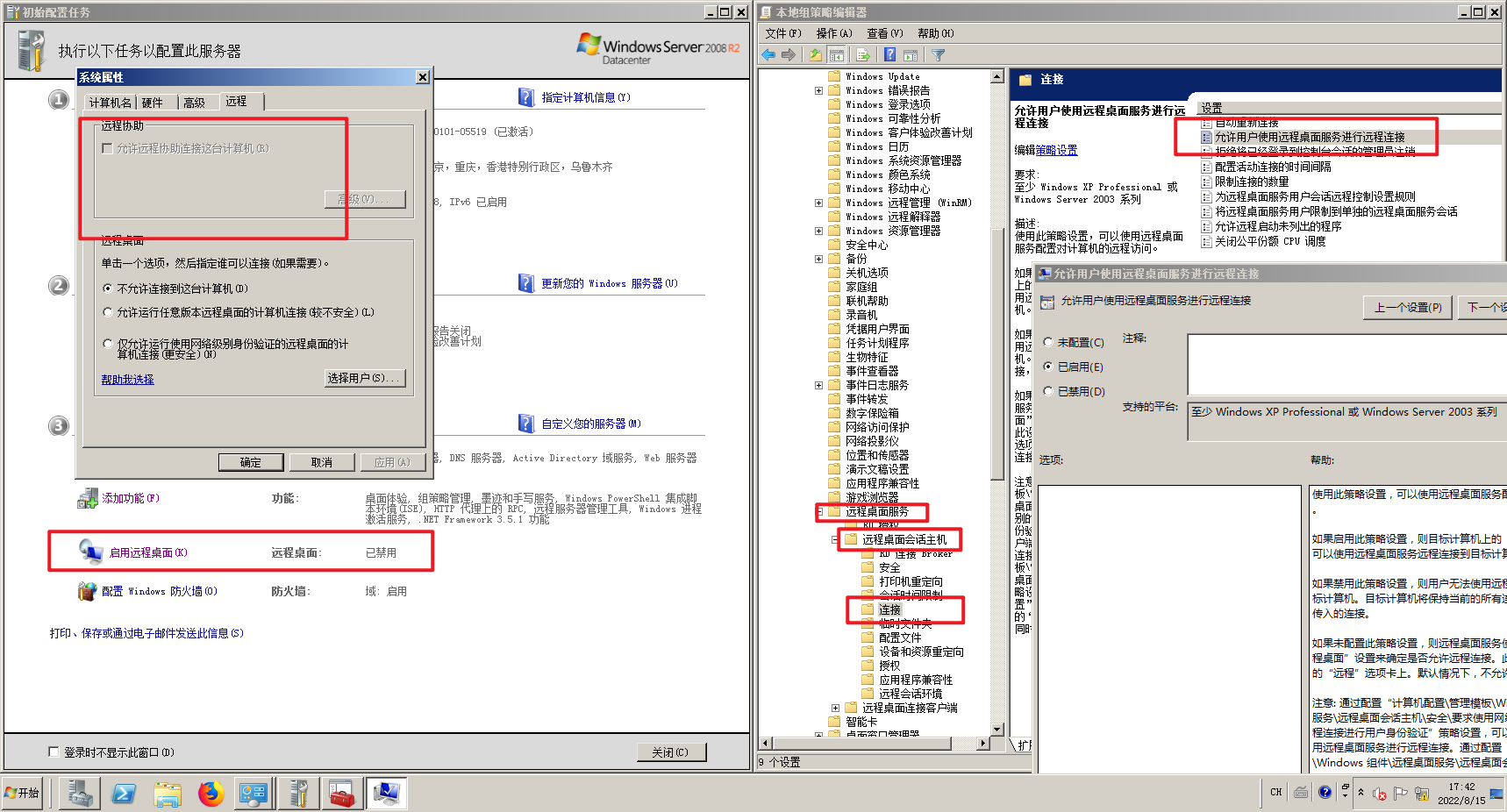
Task: Check 'Do not show this window at logon'
Action: click(x=54, y=751)
